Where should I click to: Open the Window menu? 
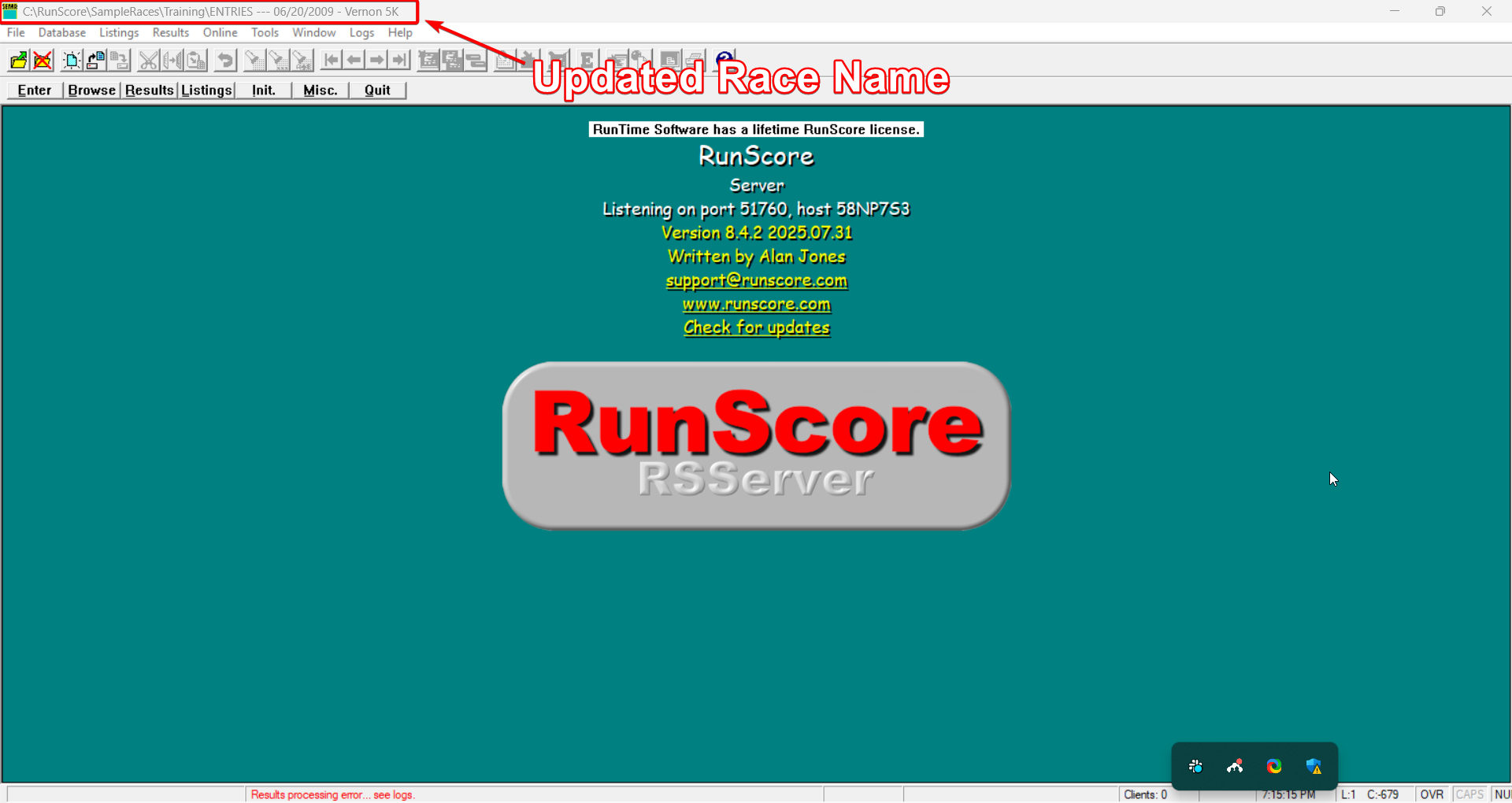click(313, 32)
